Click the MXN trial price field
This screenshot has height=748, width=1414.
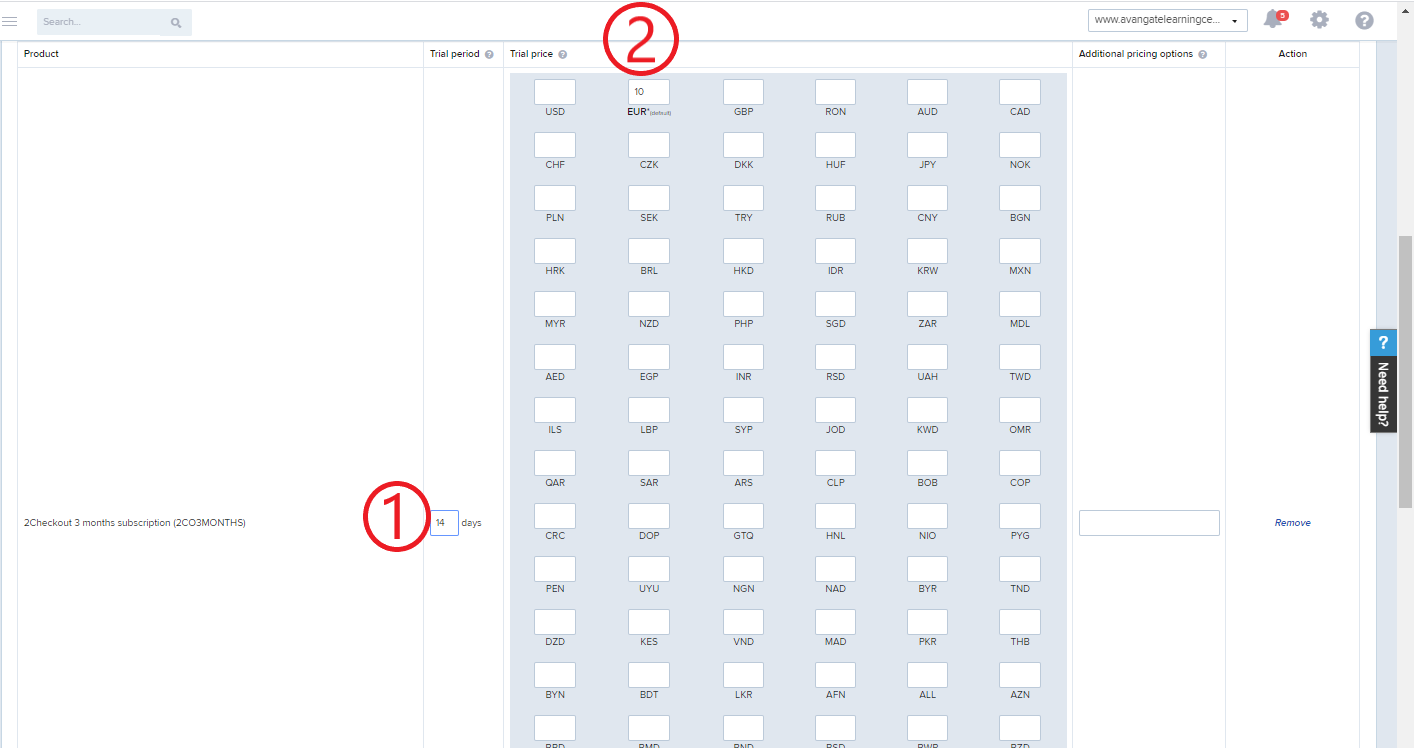pos(1020,251)
